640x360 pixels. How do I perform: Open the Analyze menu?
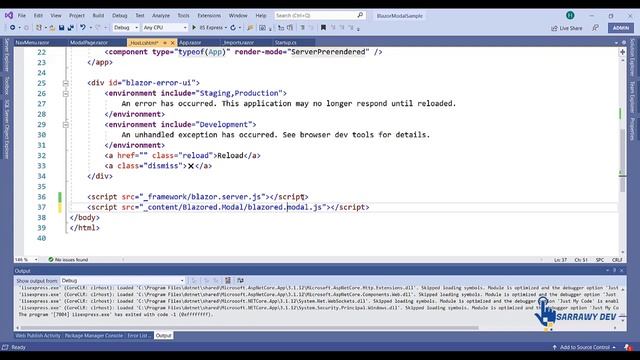tap(161, 16)
